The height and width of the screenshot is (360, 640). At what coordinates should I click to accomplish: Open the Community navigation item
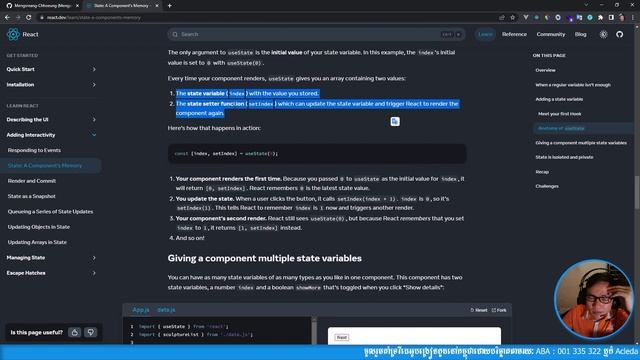pyautogui.click(x=551, y=34)
